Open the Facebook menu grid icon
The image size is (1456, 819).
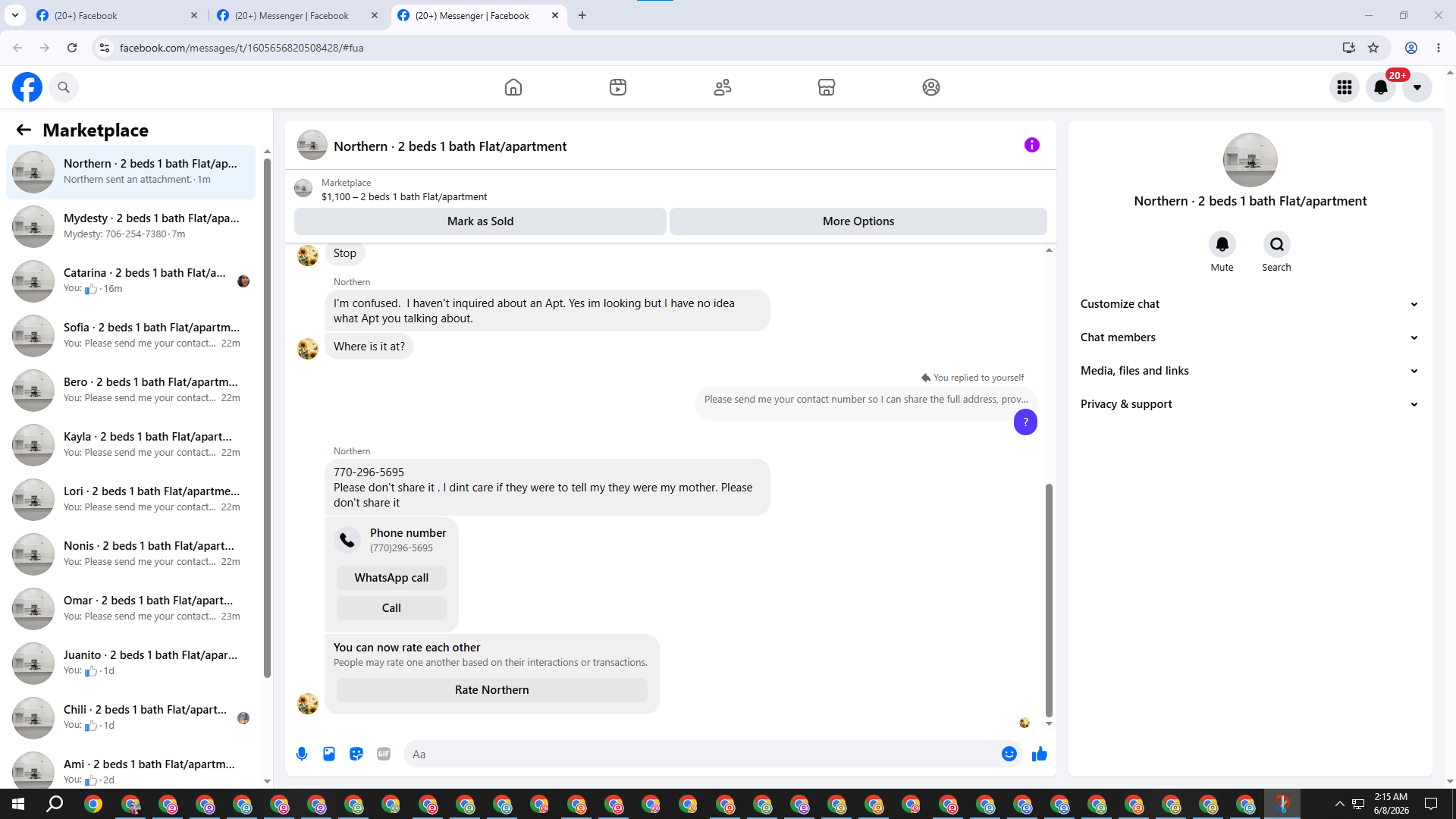(x=1345, y=87)
